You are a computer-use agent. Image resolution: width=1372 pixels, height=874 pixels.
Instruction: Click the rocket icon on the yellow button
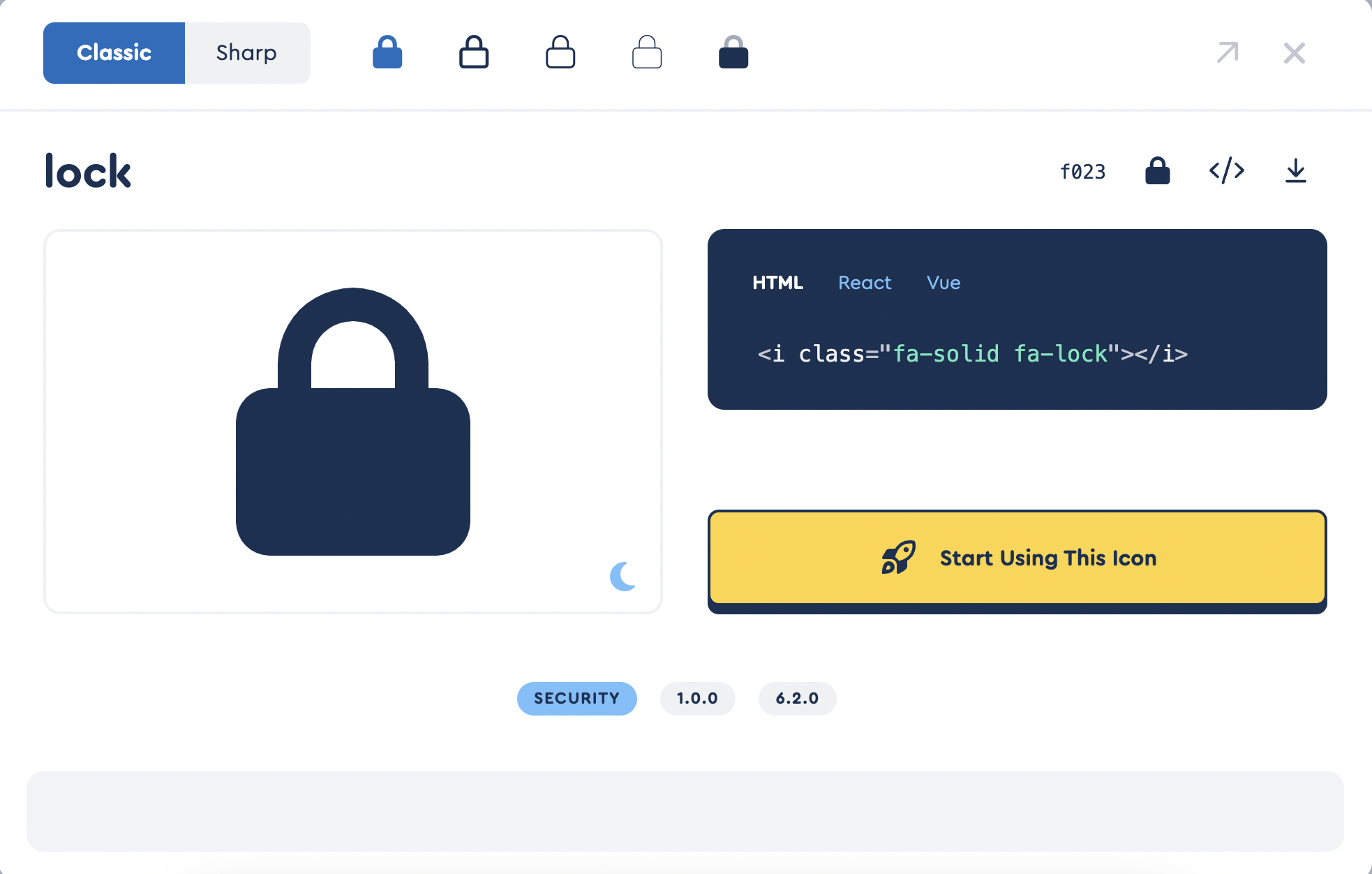(x=898, y=558)
